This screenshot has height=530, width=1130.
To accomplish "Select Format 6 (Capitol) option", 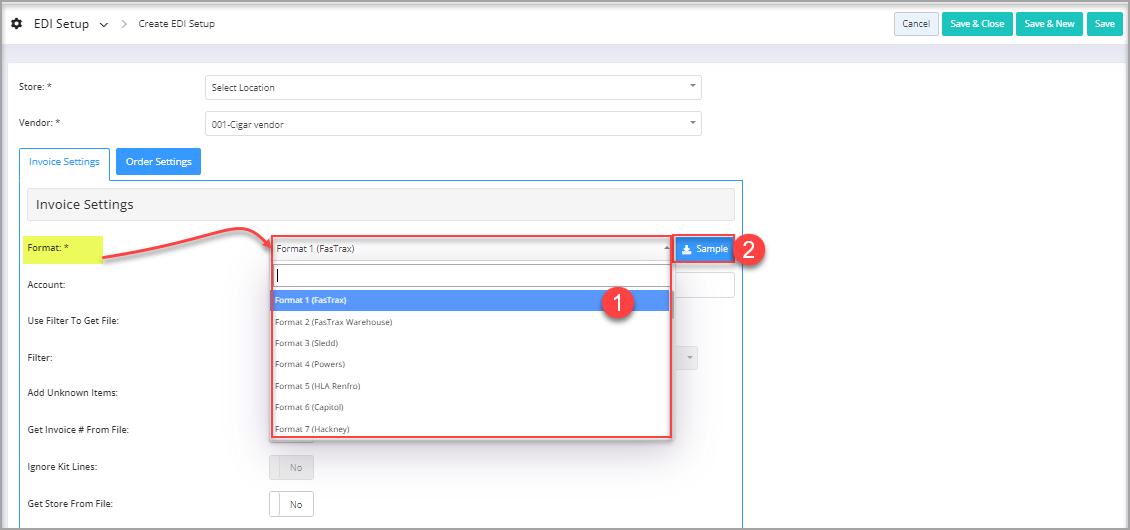I will [x=470, y=407].
